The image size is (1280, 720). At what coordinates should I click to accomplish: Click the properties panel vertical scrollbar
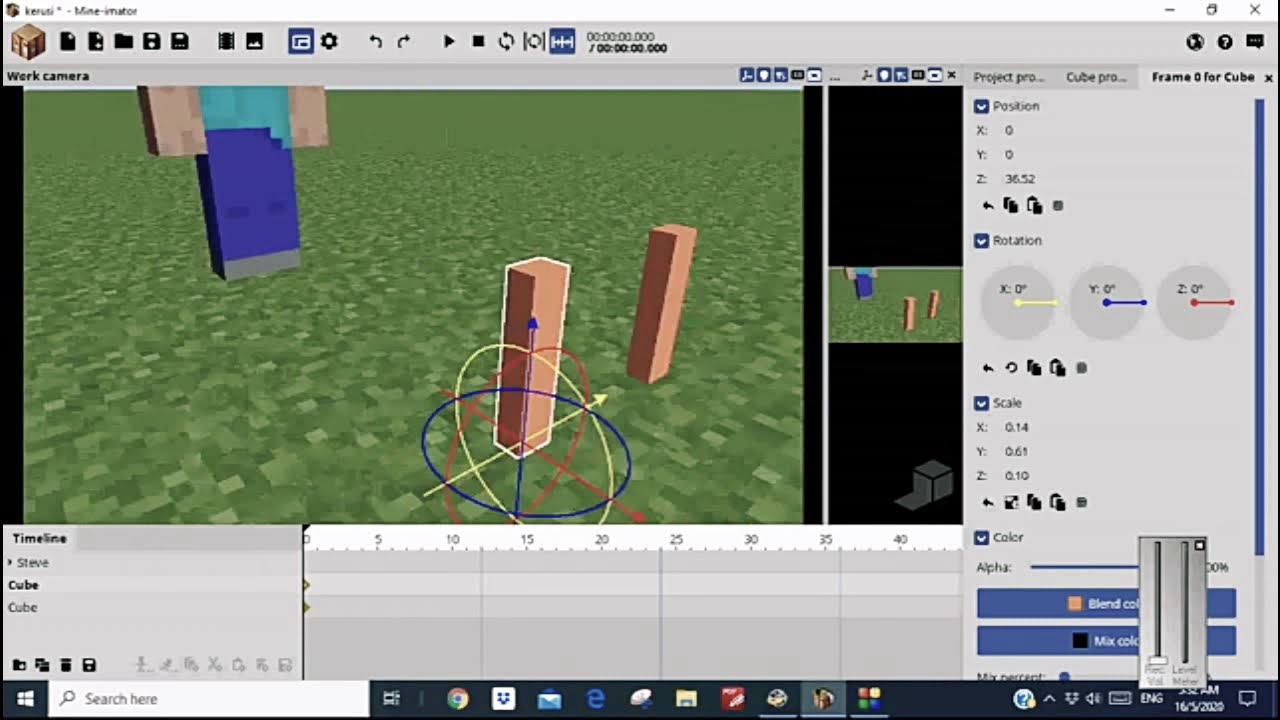point(1260,325)
